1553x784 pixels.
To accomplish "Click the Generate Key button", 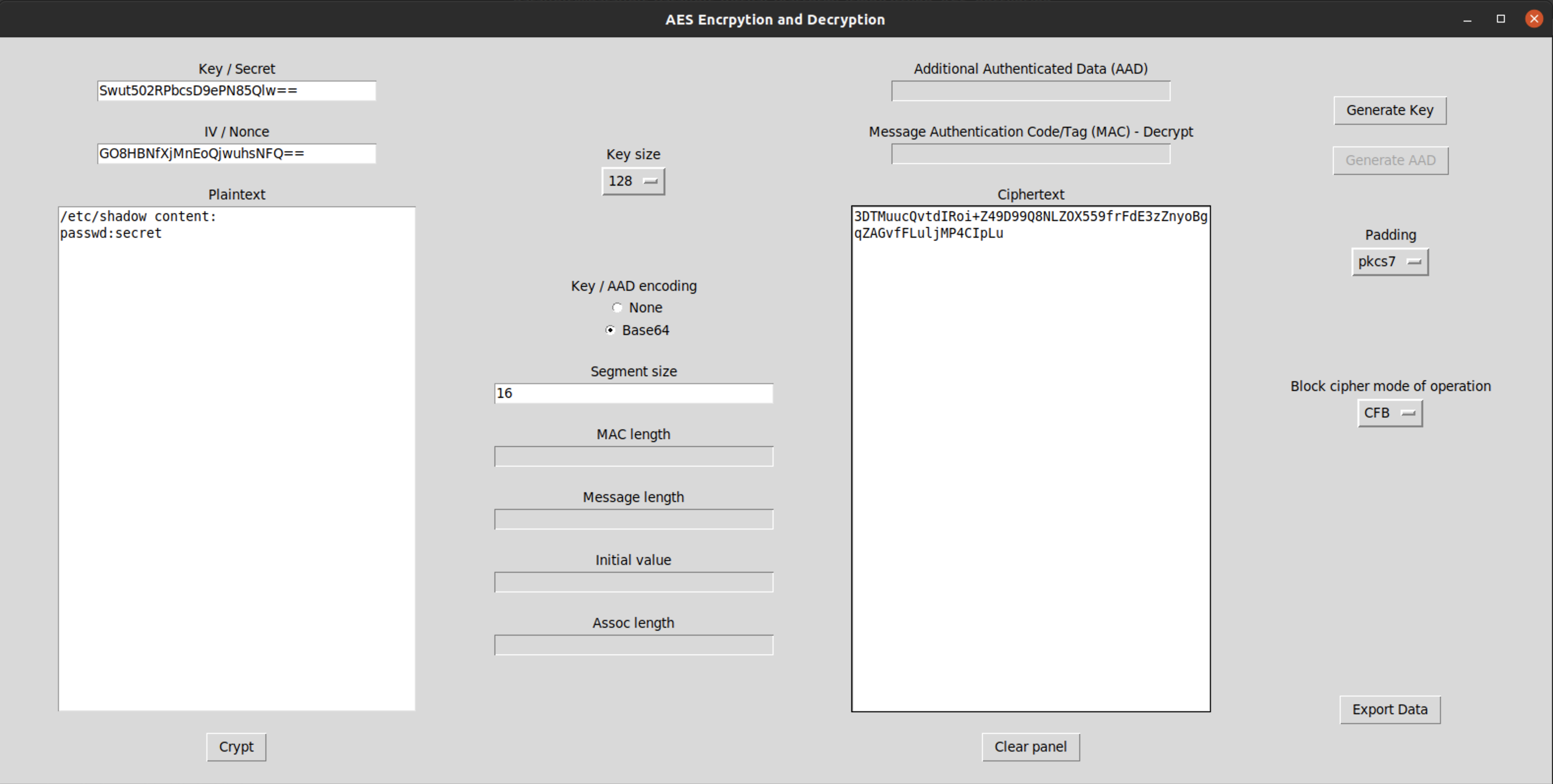I will coord(1390,111).
